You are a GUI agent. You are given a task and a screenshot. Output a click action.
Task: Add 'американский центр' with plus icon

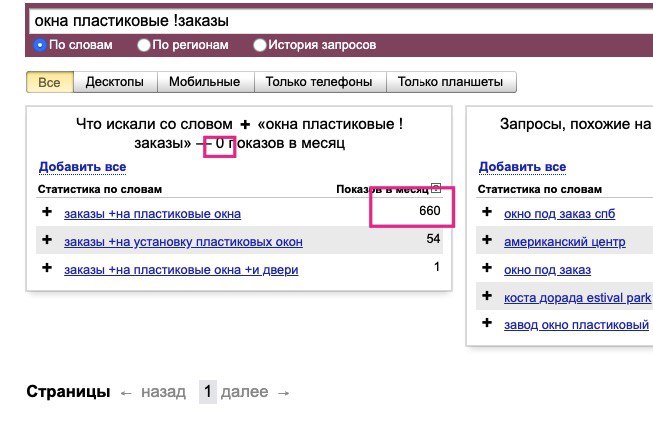(487, 239)
